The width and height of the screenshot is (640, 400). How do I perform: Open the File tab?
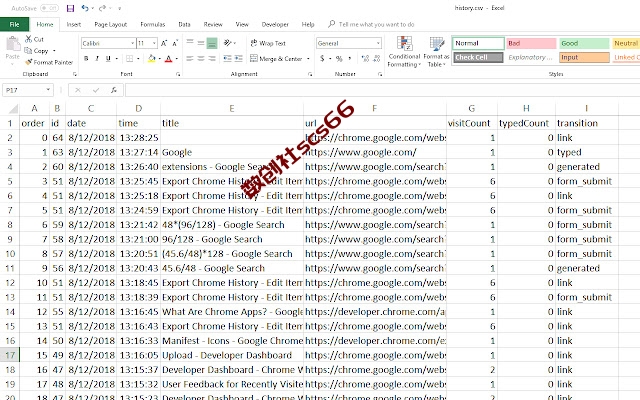[x=14, y=24]
